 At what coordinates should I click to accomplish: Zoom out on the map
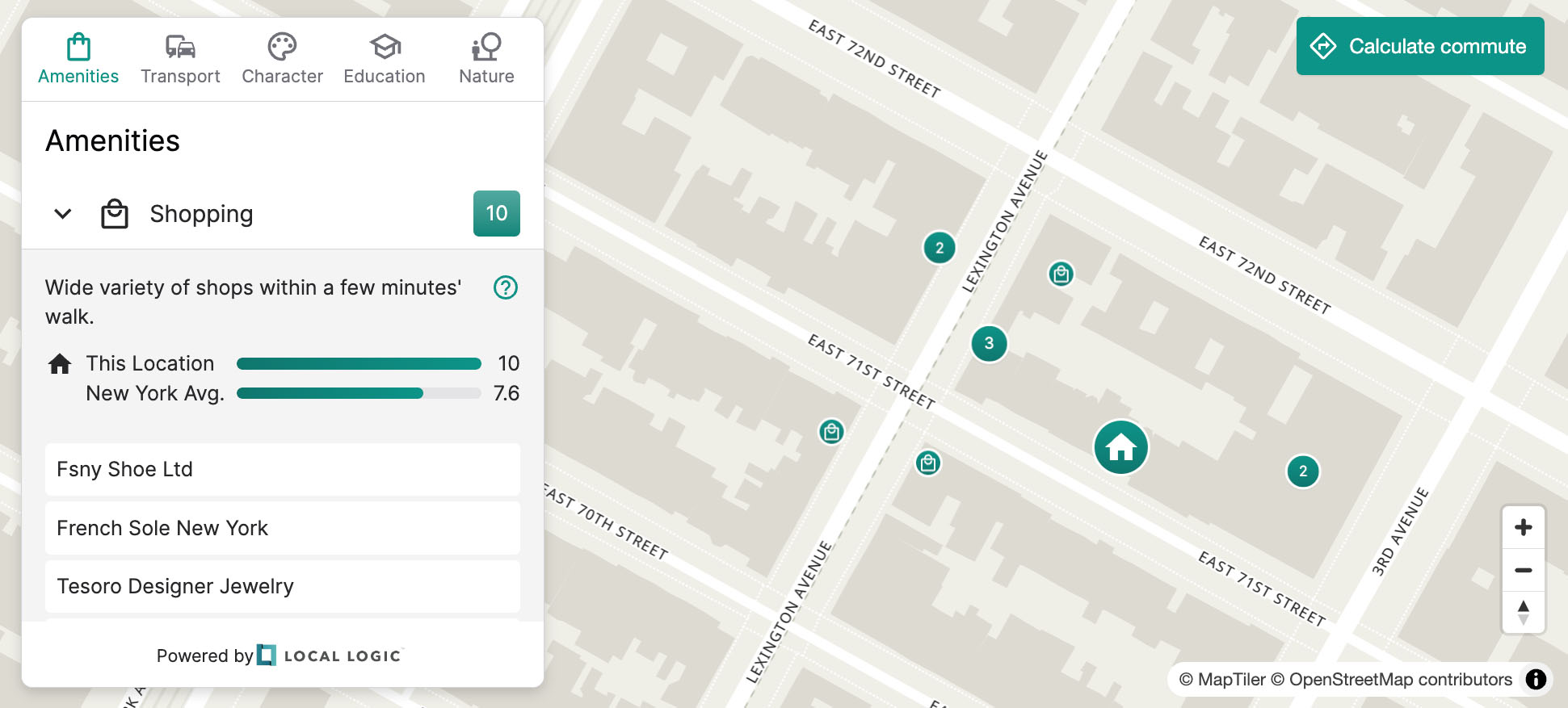click(1523, 571)
